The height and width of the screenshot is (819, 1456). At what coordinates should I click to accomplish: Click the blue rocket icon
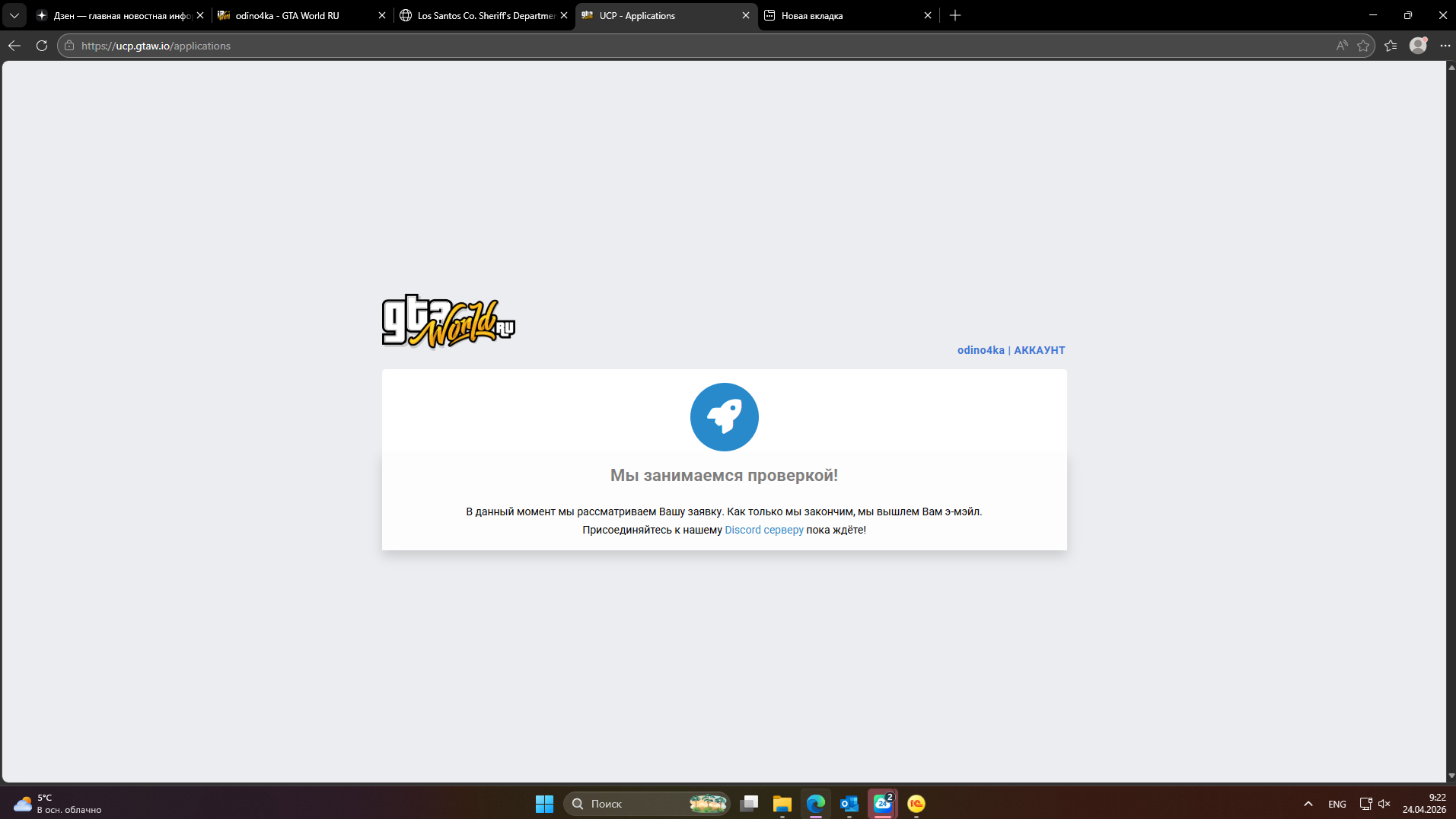(724, 417)
